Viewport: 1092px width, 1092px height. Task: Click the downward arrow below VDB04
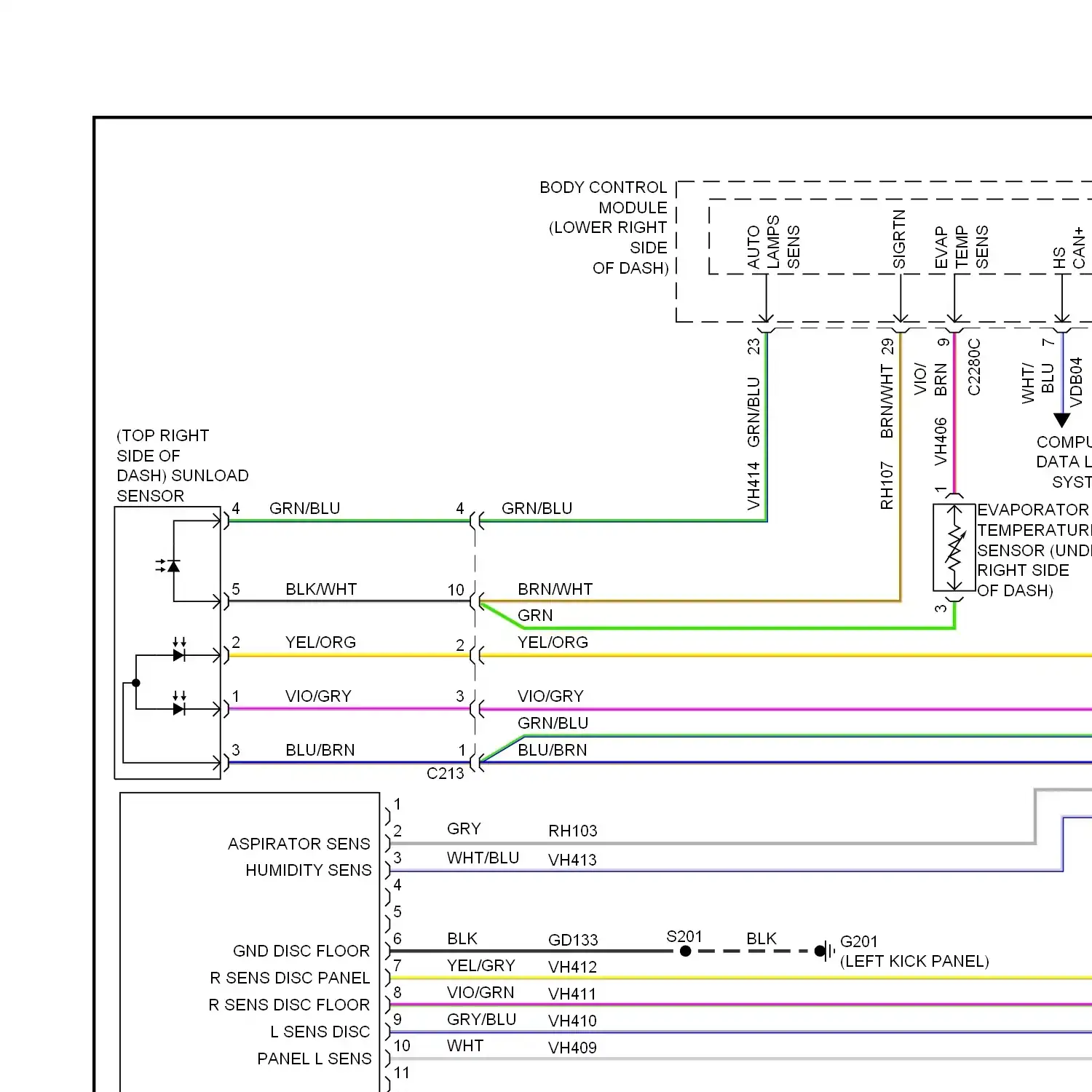coord(1062,420)
